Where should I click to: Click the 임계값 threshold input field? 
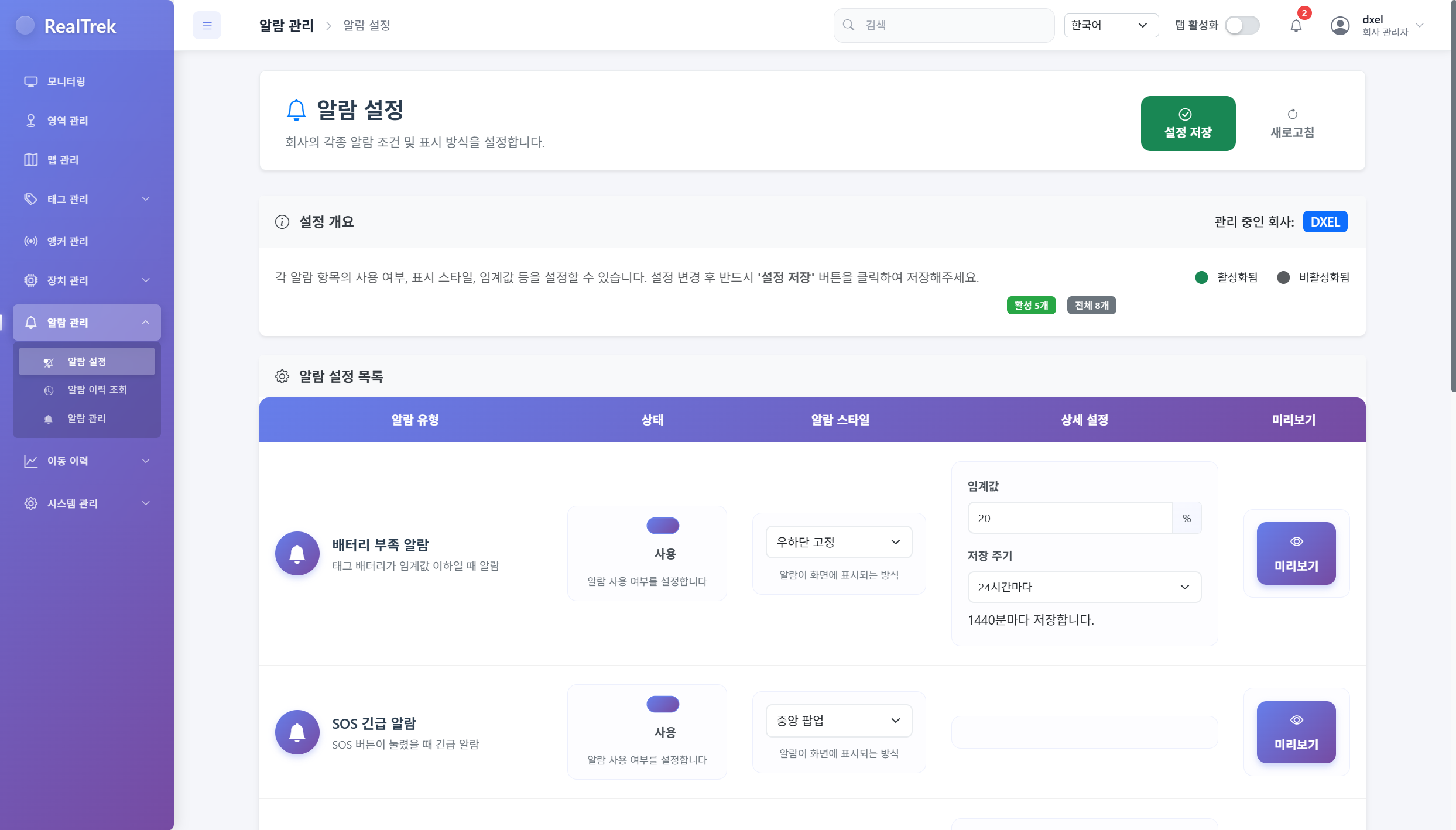(x=1070, y=518)
